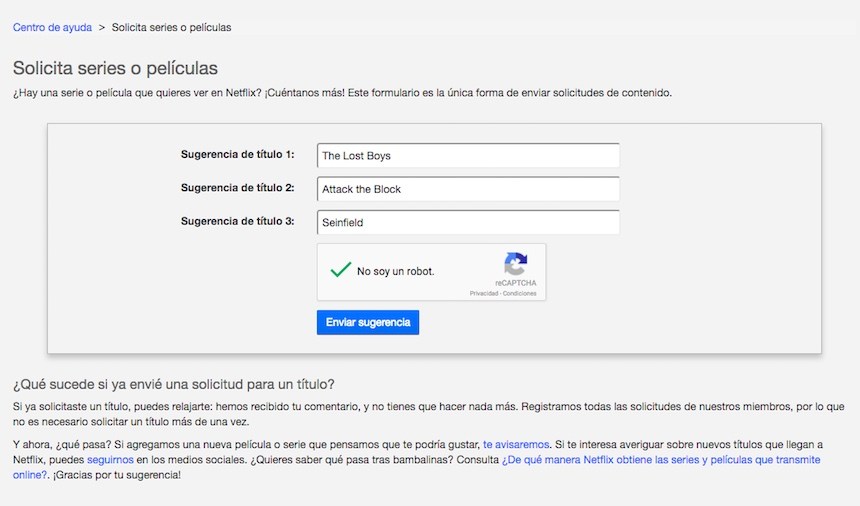Select the "Seinfield" text field
The width and height of the screenshot is (860, 506).
pyautogui.click(x=468, y=222)
